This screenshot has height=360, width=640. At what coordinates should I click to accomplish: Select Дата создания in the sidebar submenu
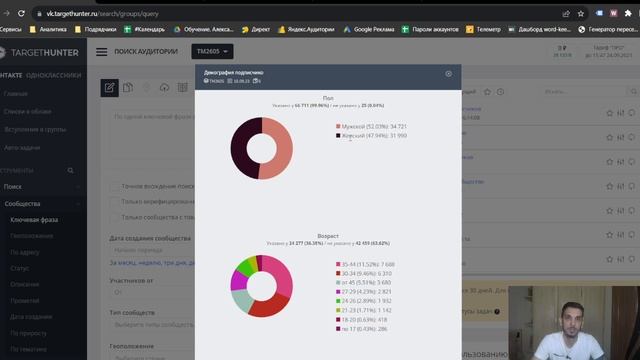[31, 317]
